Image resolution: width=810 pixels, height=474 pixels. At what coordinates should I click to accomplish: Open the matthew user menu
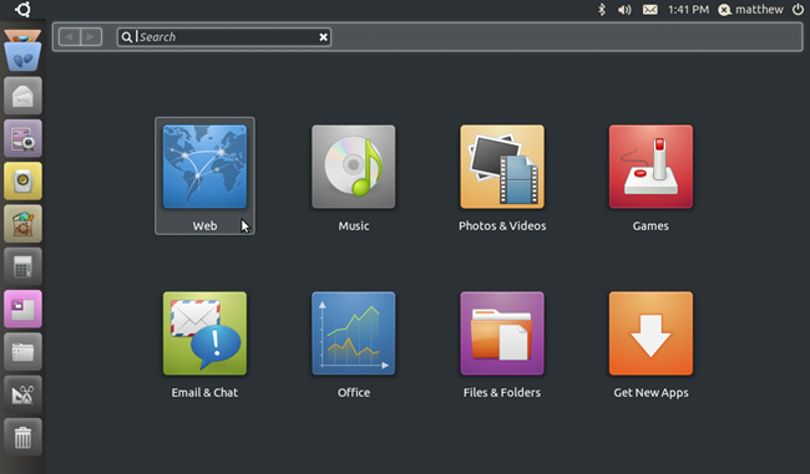click(x=751, y=9)
